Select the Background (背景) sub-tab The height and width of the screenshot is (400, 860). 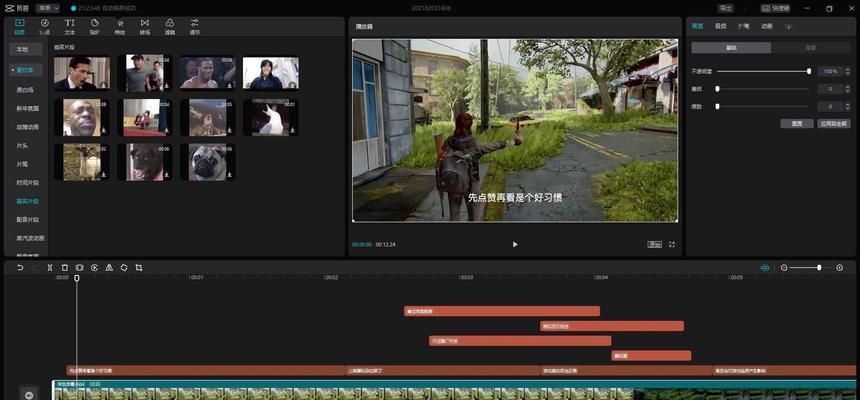pos(811,48)
